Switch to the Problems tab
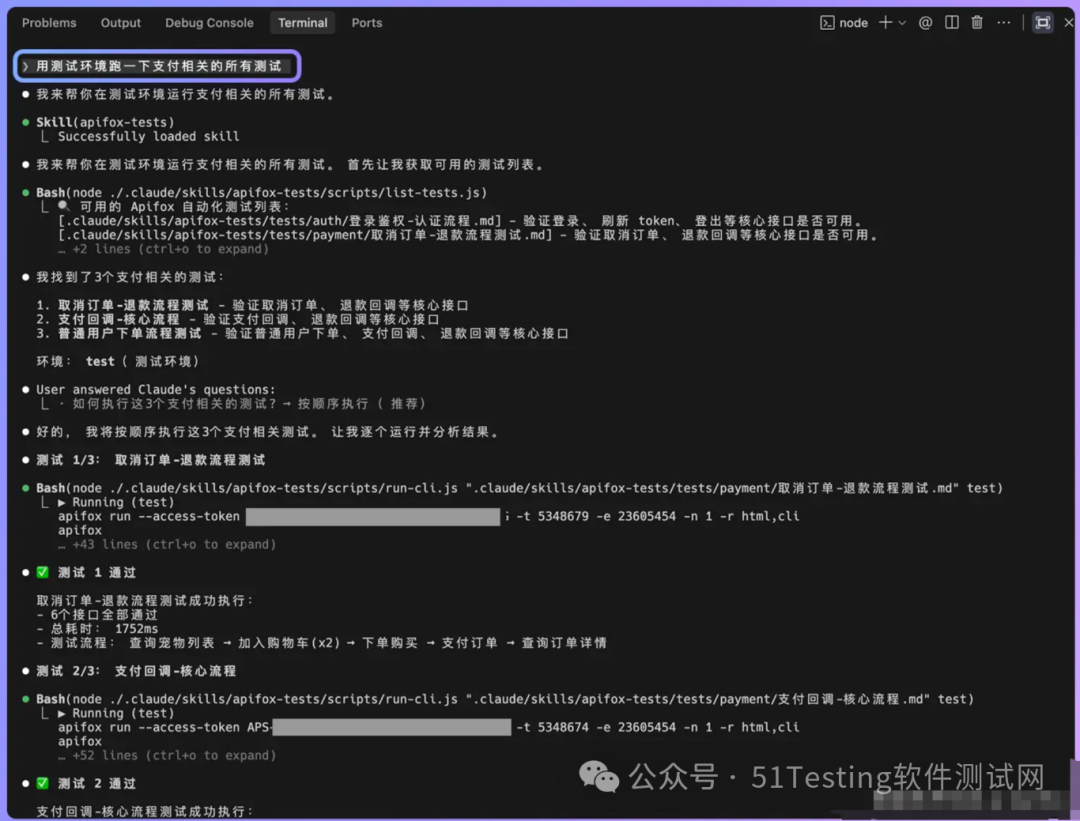The width and height of the screenshot is (1080, 821). (x=49, y=23)
